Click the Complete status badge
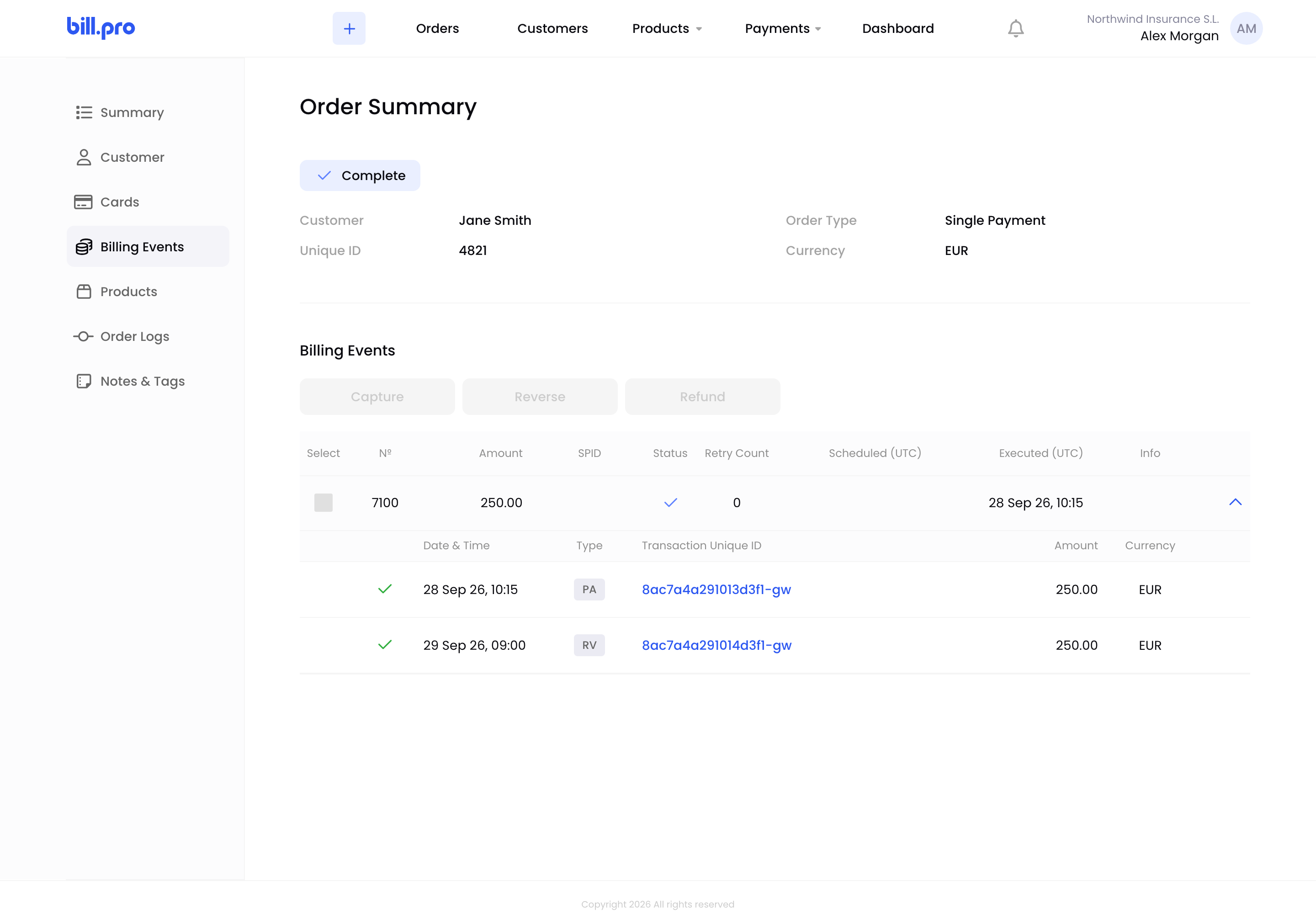1316x924 pixels. 360,175
